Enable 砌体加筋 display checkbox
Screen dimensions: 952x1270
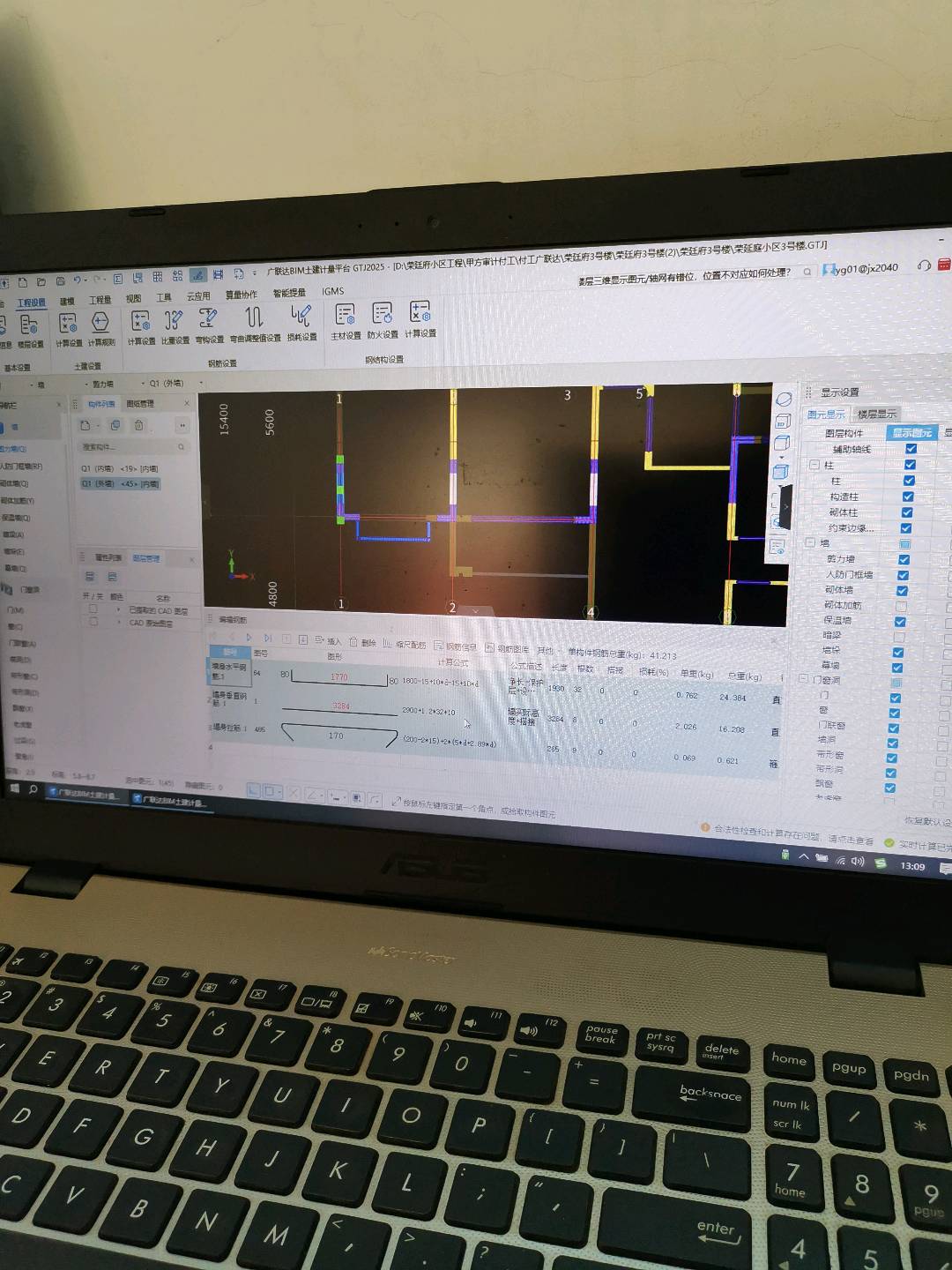[x=901, y=607]
